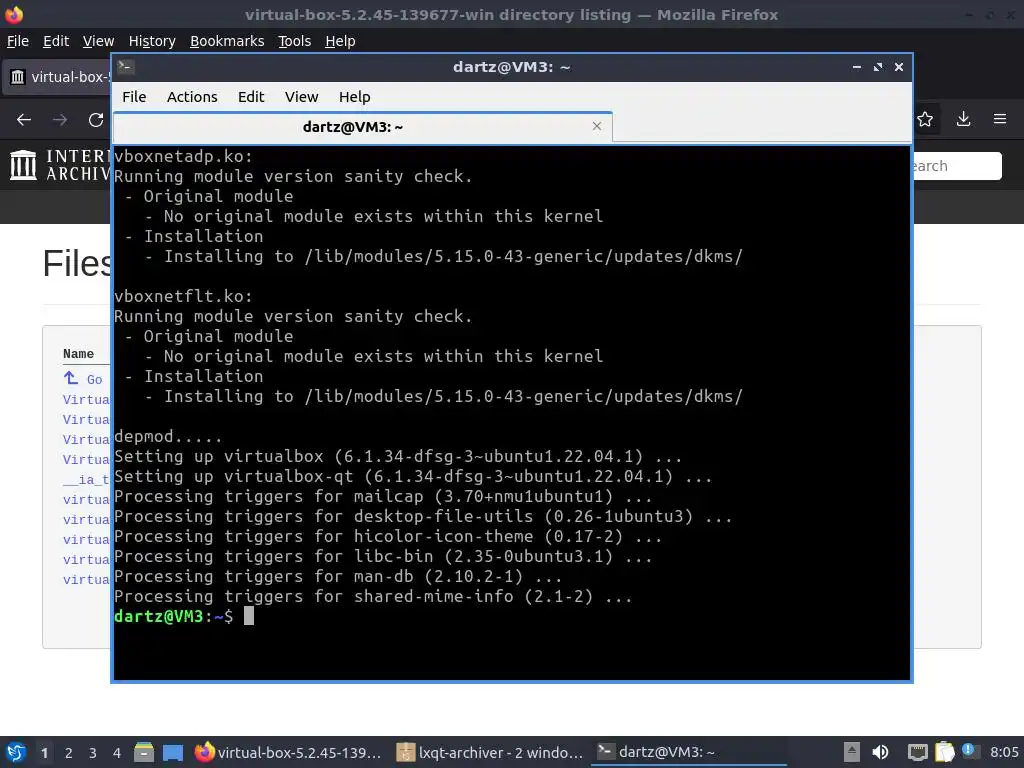Click Firefox back arrow button

pos(24,120)
